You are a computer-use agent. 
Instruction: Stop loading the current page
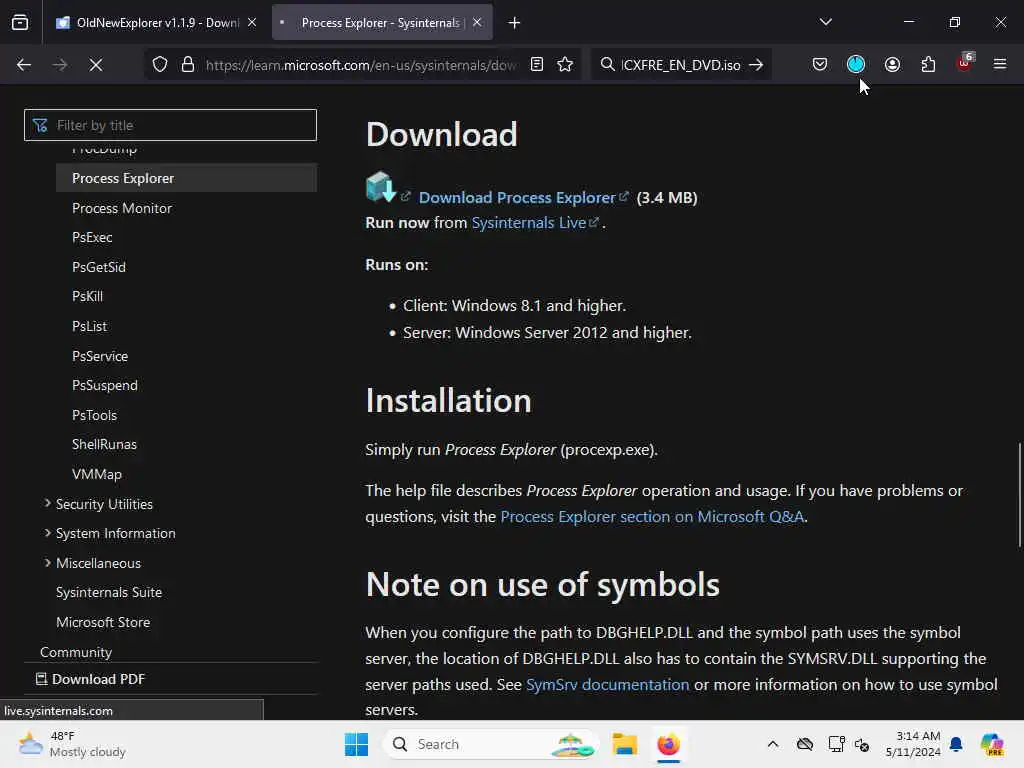coord(96,65)
